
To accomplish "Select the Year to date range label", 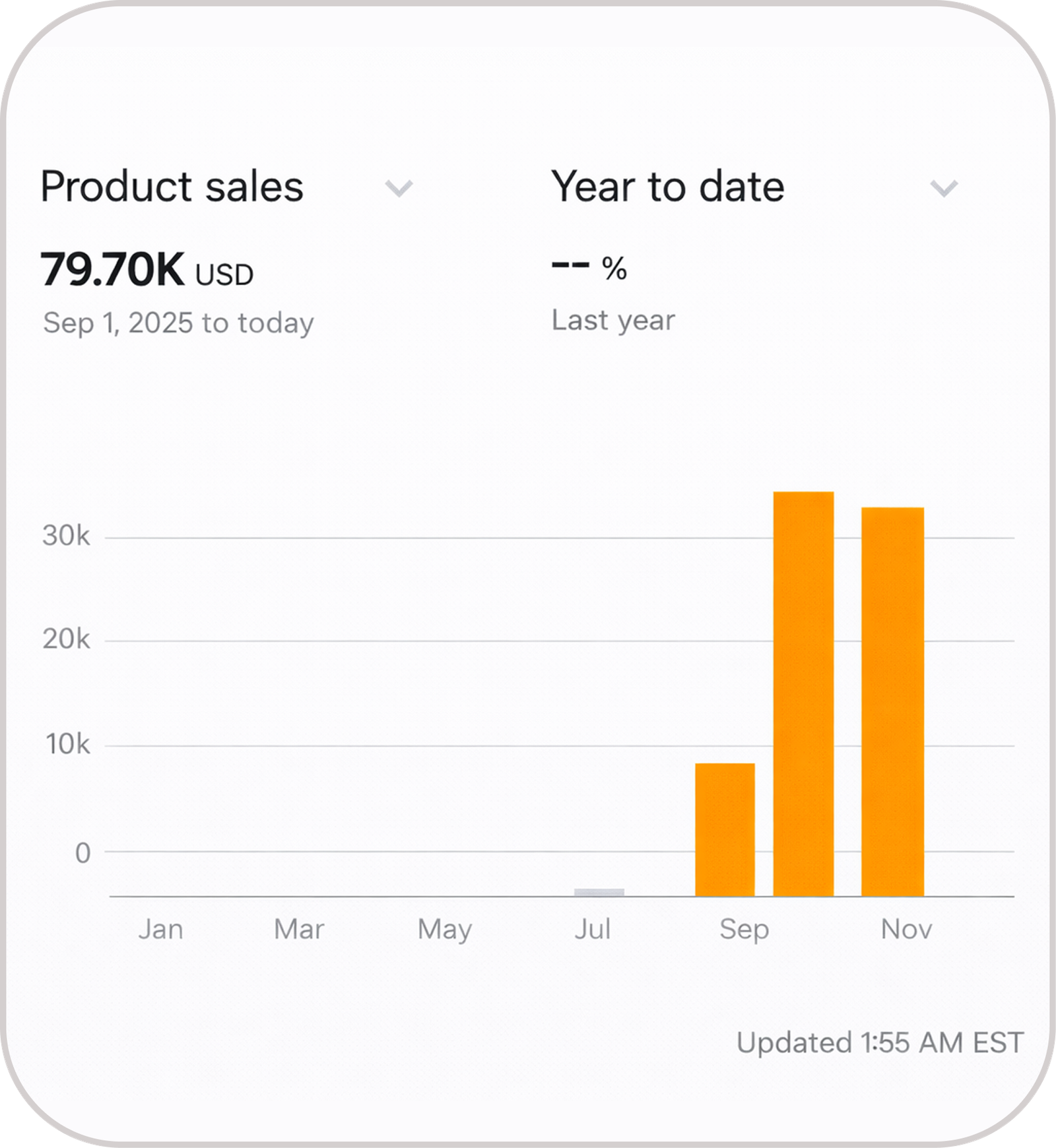I will pos(668,187).
